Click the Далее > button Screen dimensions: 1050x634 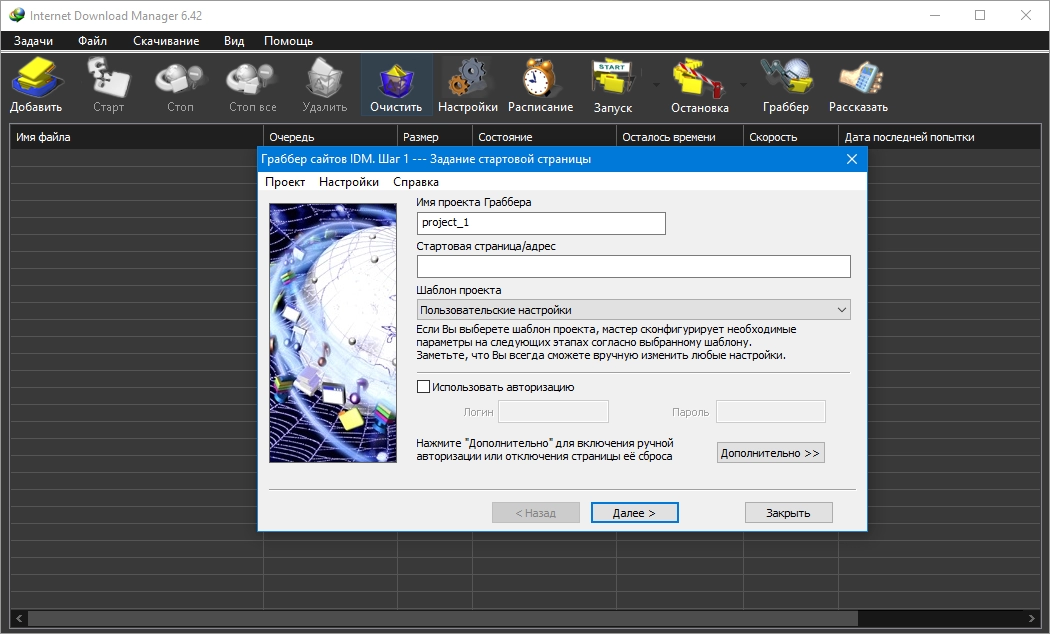(x=634, y=513)
